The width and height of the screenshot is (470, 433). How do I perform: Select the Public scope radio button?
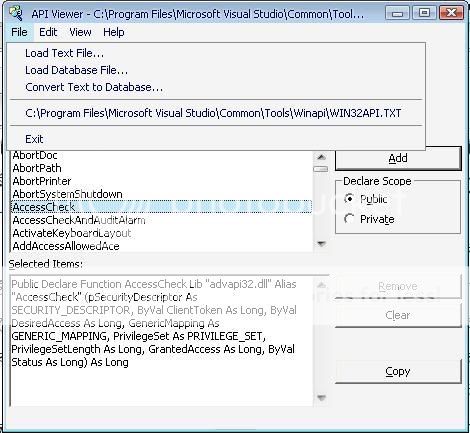(349, 199)
